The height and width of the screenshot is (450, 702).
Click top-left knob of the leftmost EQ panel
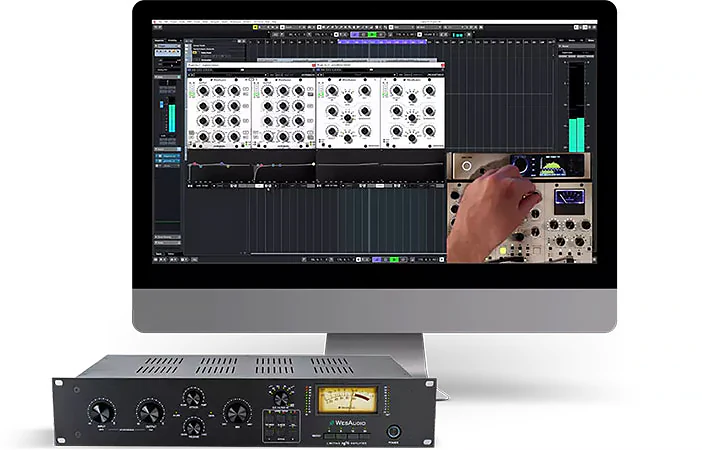click(x=203, y=91)
